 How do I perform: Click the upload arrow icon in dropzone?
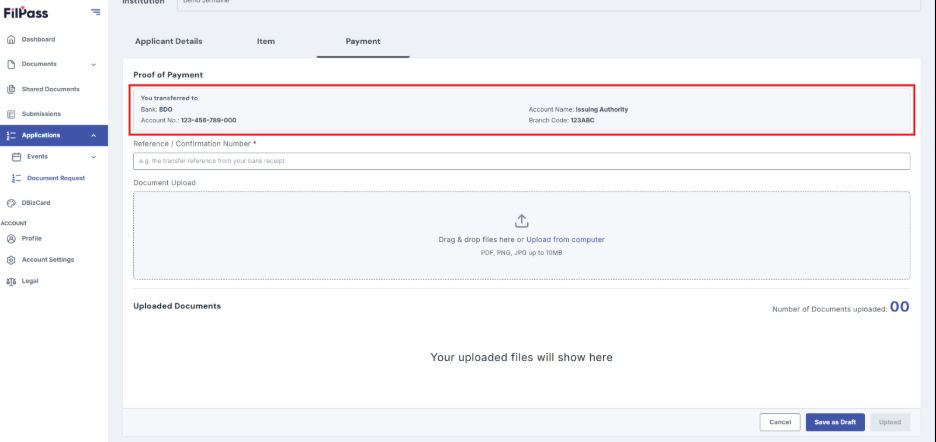pos(522,221)
